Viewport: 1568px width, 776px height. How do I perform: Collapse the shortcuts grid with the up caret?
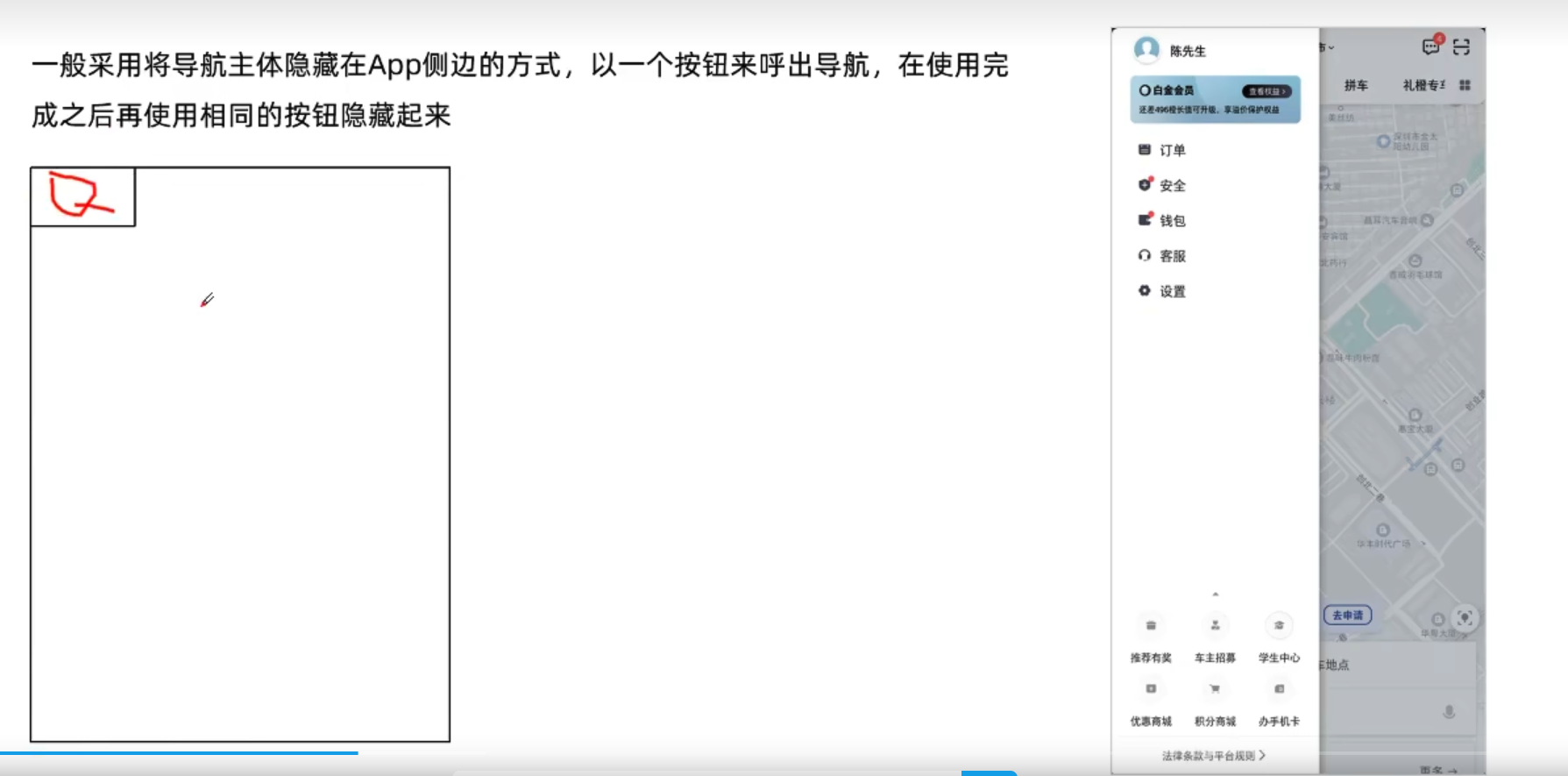pyautogui.click(x=1215, y=594)
